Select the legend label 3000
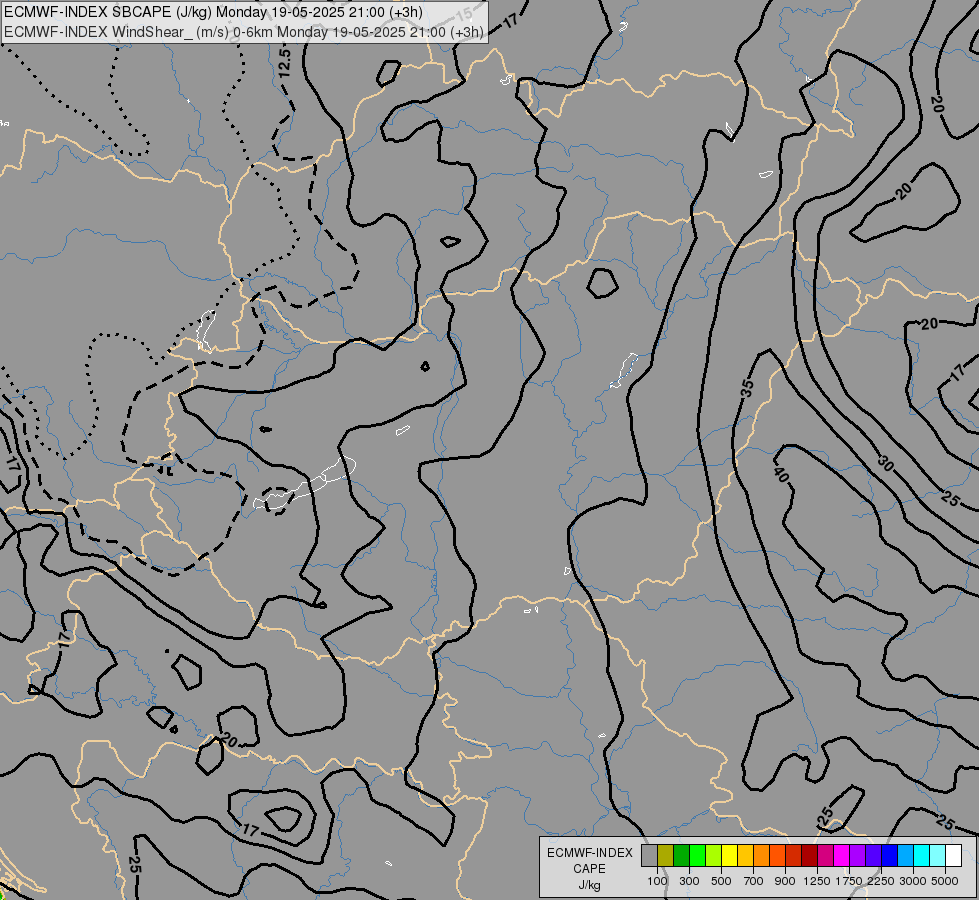The width and height of the screenshot is (979, 900). [x=913, y=881]
